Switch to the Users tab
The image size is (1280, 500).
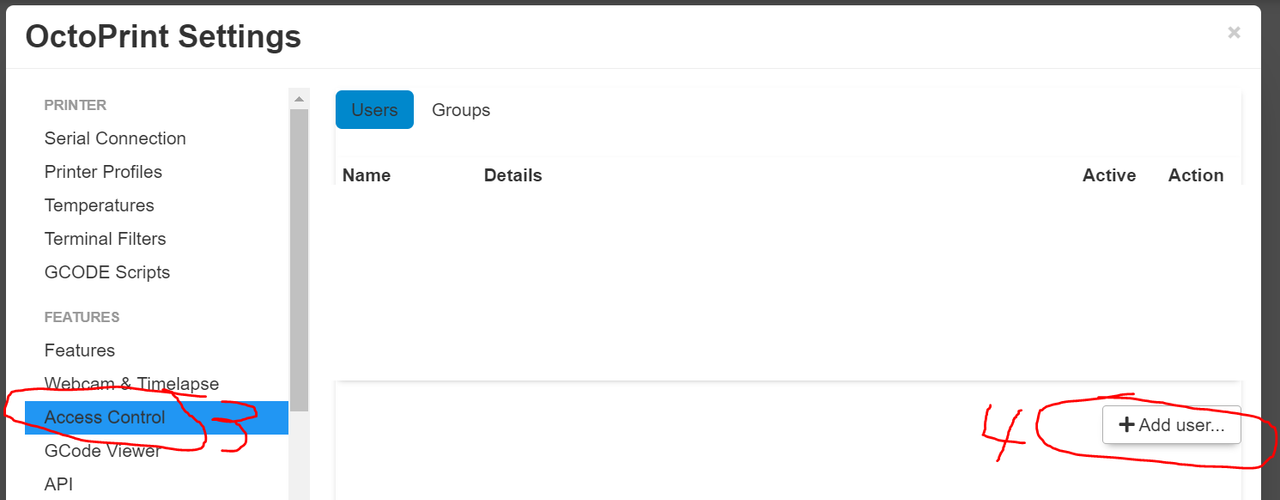click(375, 110)
